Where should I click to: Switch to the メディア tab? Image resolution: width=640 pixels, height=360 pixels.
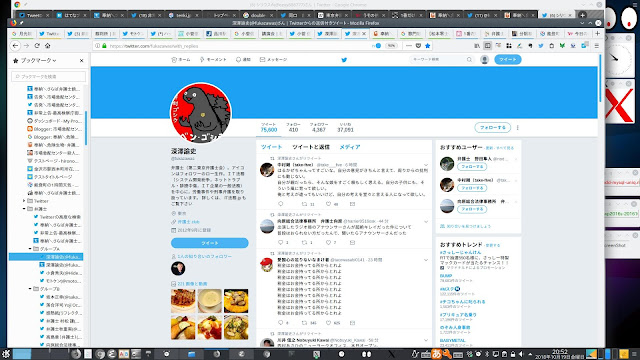coord(350,147)
